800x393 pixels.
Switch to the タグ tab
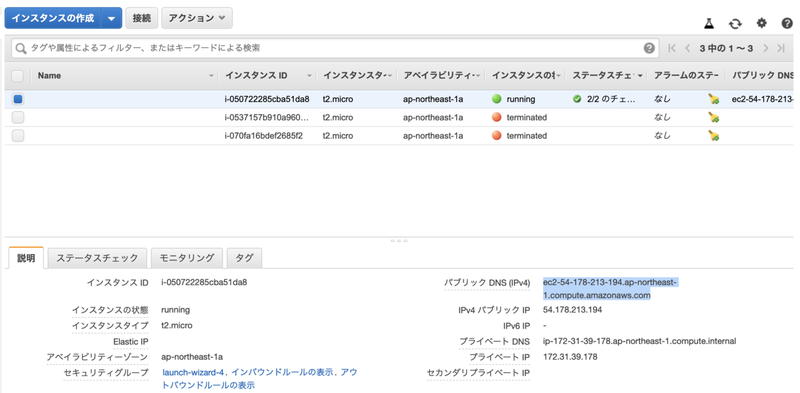(x=244, y=258)
